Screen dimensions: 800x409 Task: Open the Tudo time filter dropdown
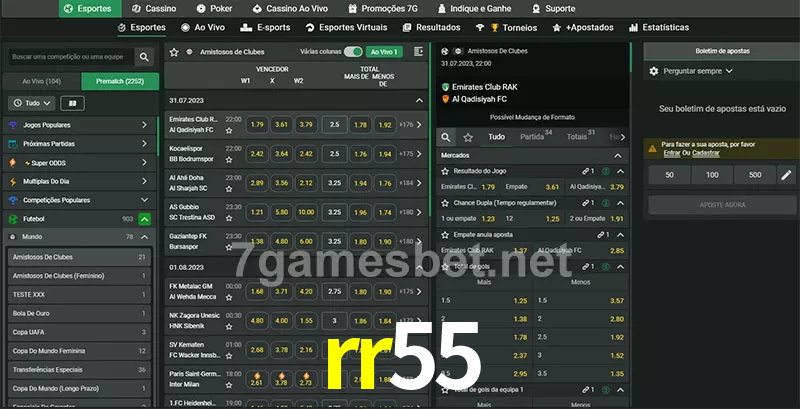32,103
